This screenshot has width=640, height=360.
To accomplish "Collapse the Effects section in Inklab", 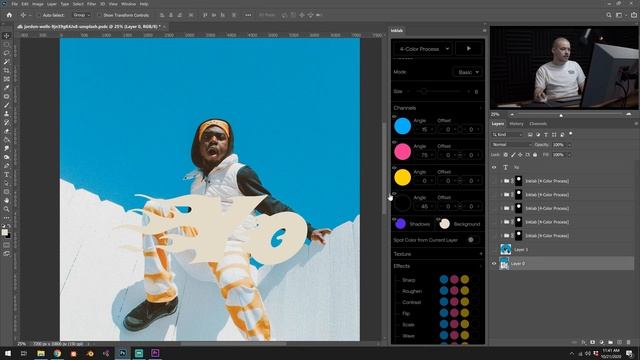I will coord(481,266).
